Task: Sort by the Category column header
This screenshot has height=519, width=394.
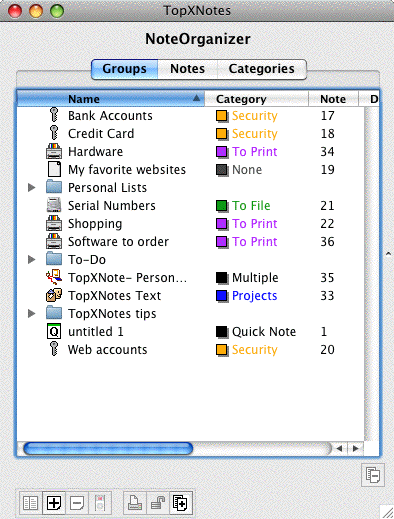Action: tap(256, 99)
